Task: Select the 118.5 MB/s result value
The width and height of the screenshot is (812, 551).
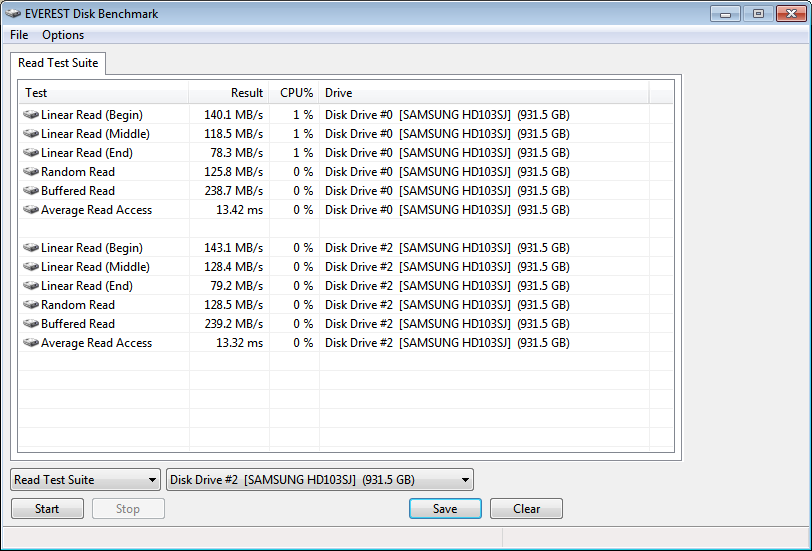Action: click(234, 134)
